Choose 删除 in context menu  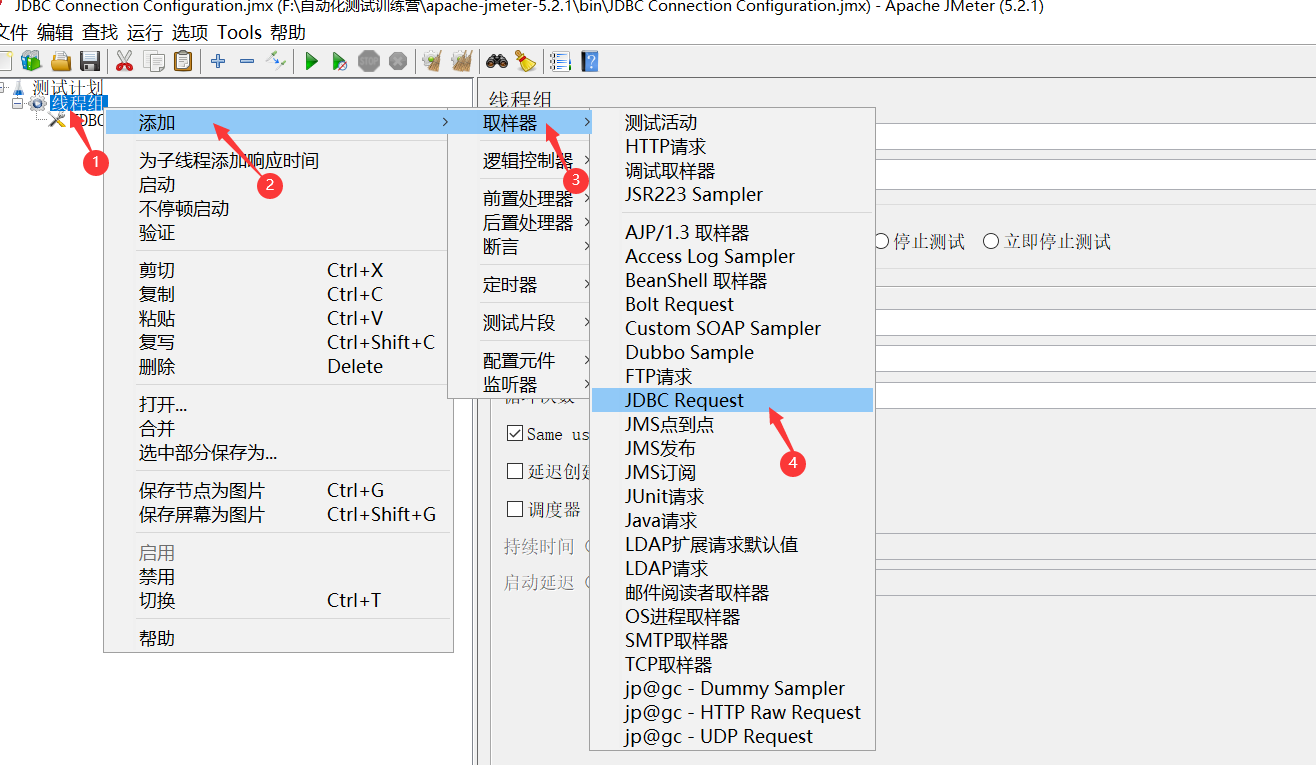click(x=278, y=367)
